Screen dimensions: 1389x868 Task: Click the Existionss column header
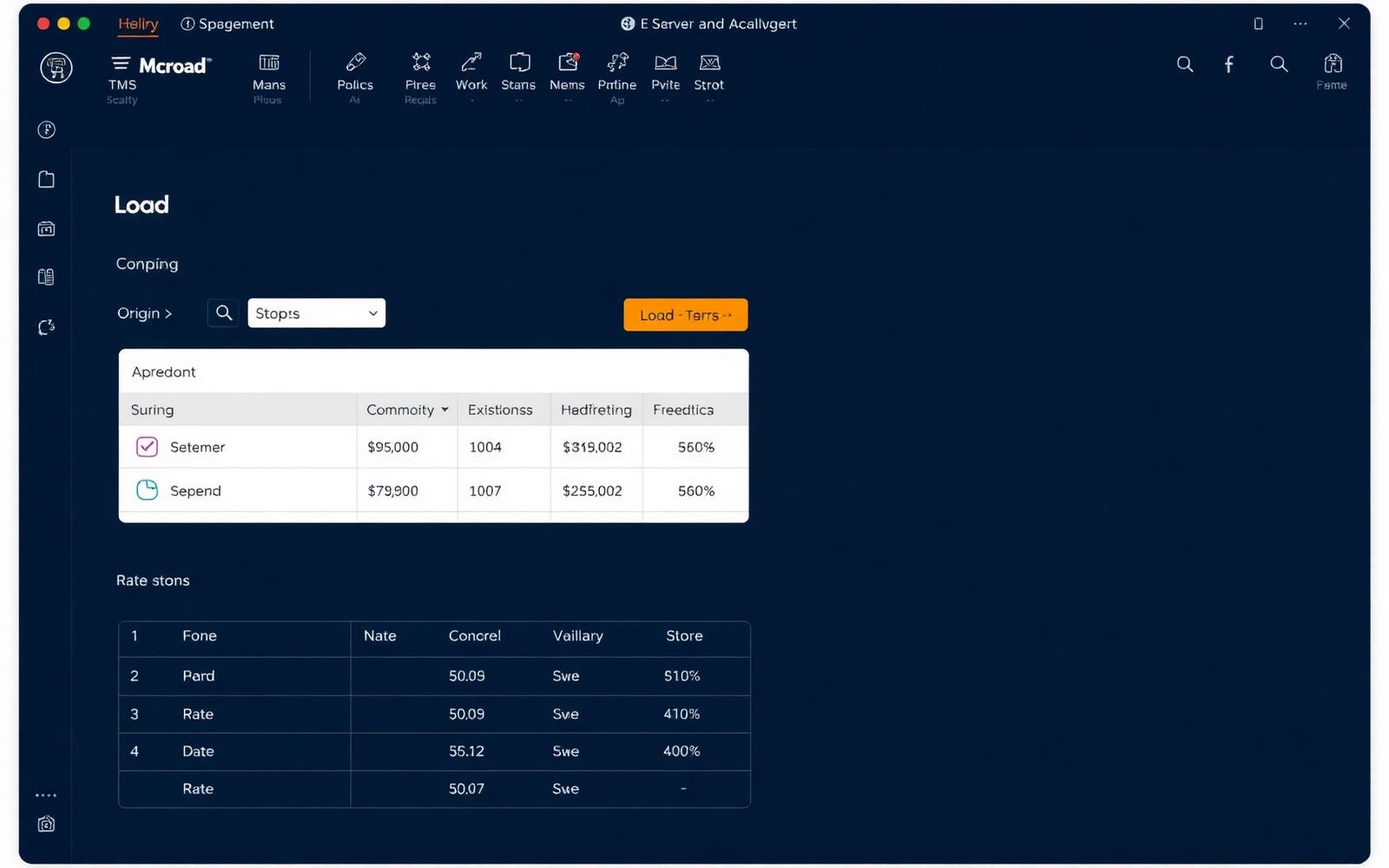(500, 410)
